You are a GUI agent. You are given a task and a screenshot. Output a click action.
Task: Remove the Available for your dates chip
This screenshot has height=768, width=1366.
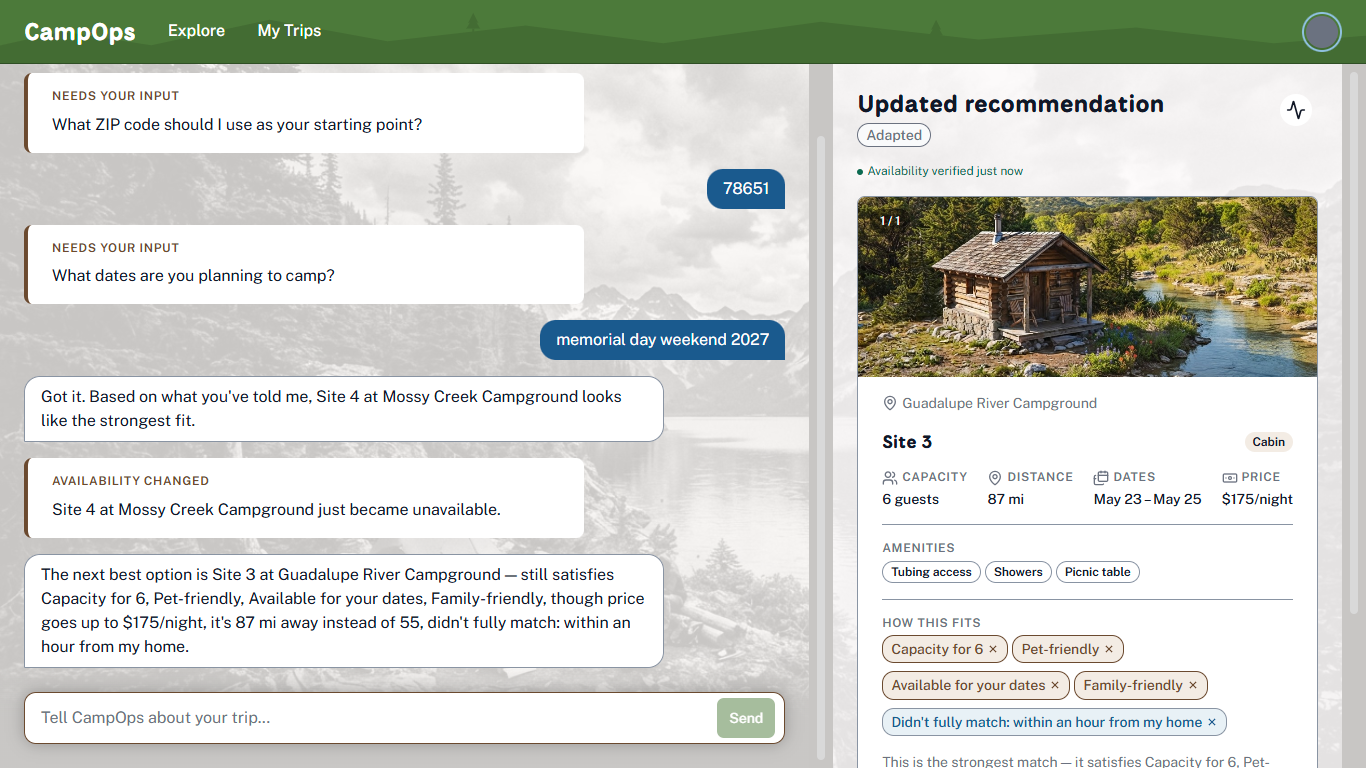tap(1055, 685)
